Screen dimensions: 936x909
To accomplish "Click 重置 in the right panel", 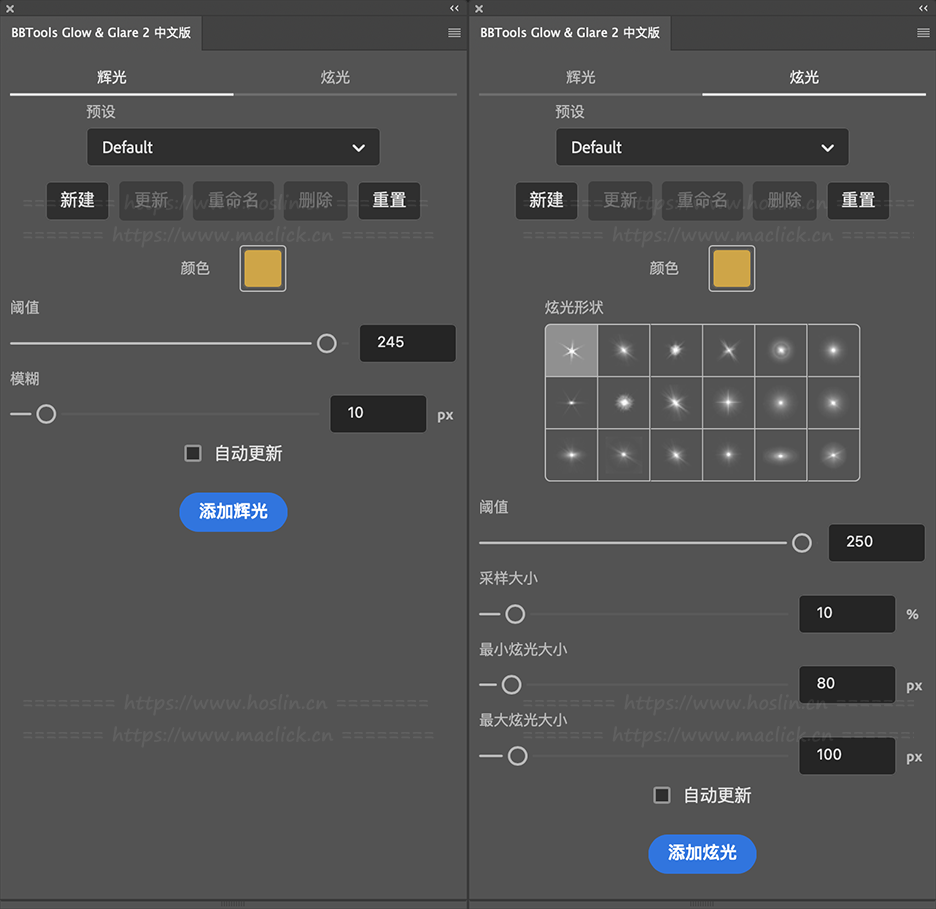I will (858, 200).
